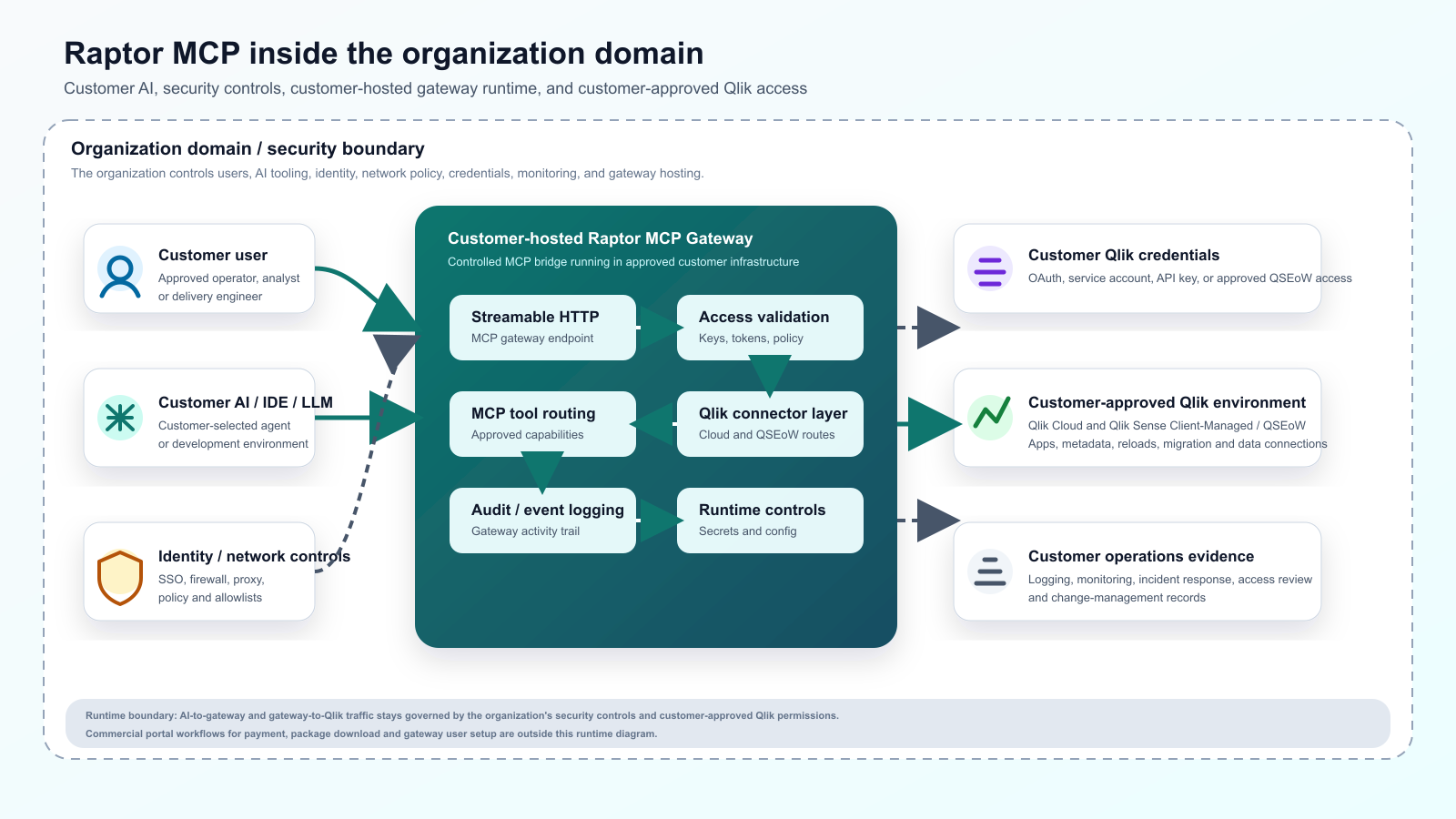Image resolution: width=1456 pixels, height=819 pixels.
Task: Select the Runtime controls box
Action: (770, 521)
